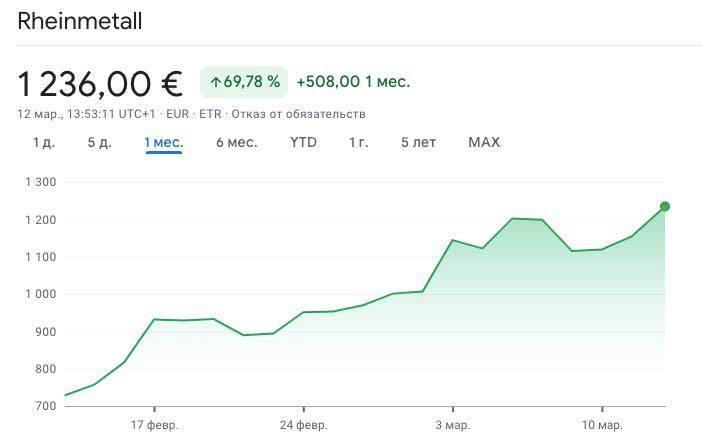
Task: Click the 24 февр. axis date
Action: point(303,425)
